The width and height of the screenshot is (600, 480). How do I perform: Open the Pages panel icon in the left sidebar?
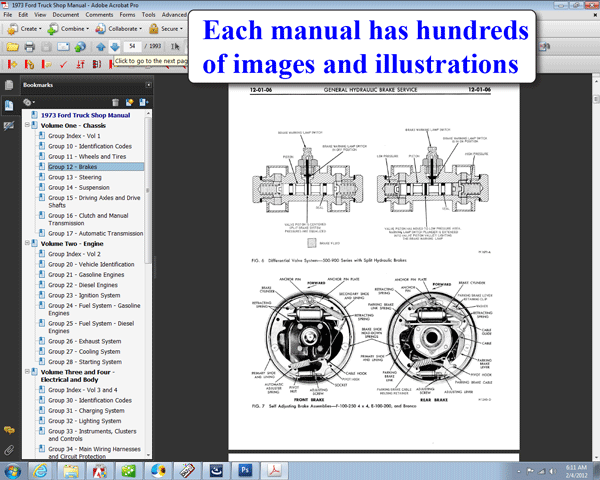[x=9, y=85]
